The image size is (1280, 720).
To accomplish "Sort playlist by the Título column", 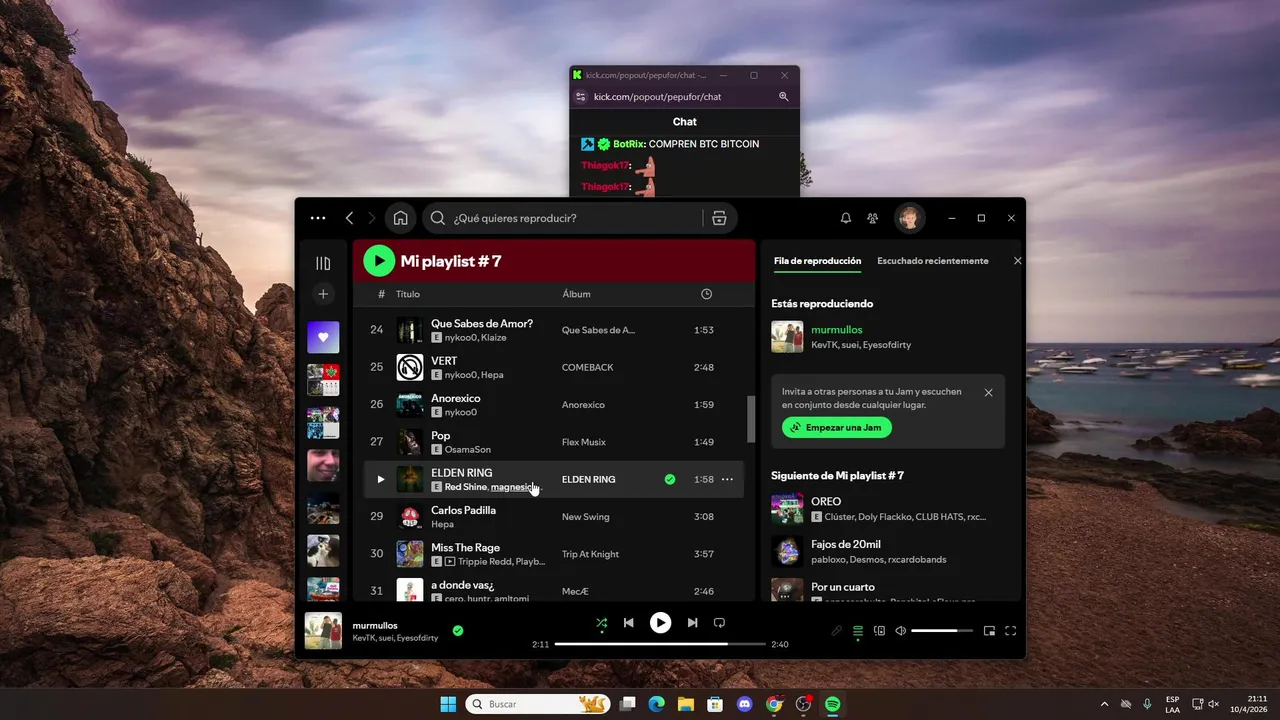I will (x=408, y=294).
